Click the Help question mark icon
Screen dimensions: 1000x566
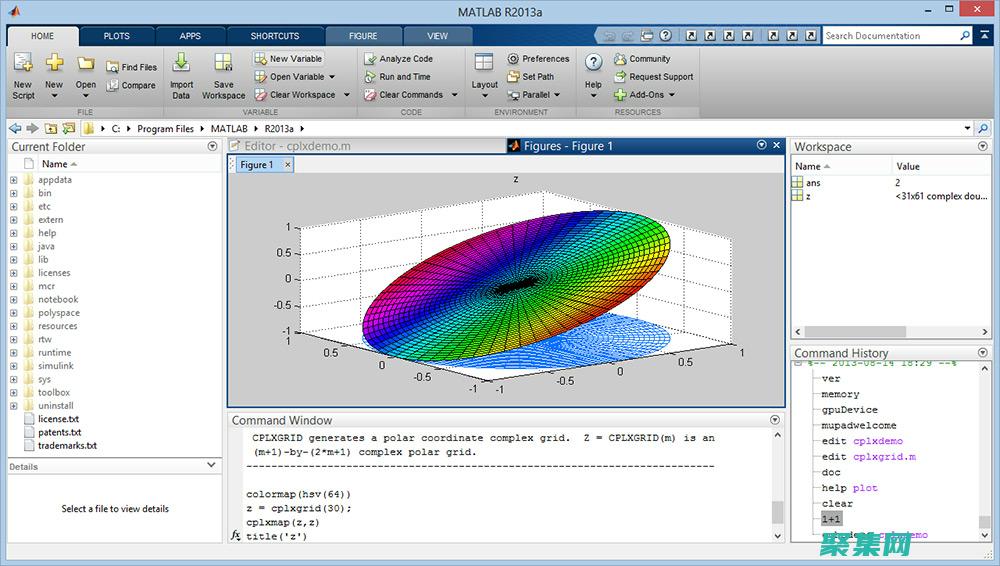tap(593, 63)
